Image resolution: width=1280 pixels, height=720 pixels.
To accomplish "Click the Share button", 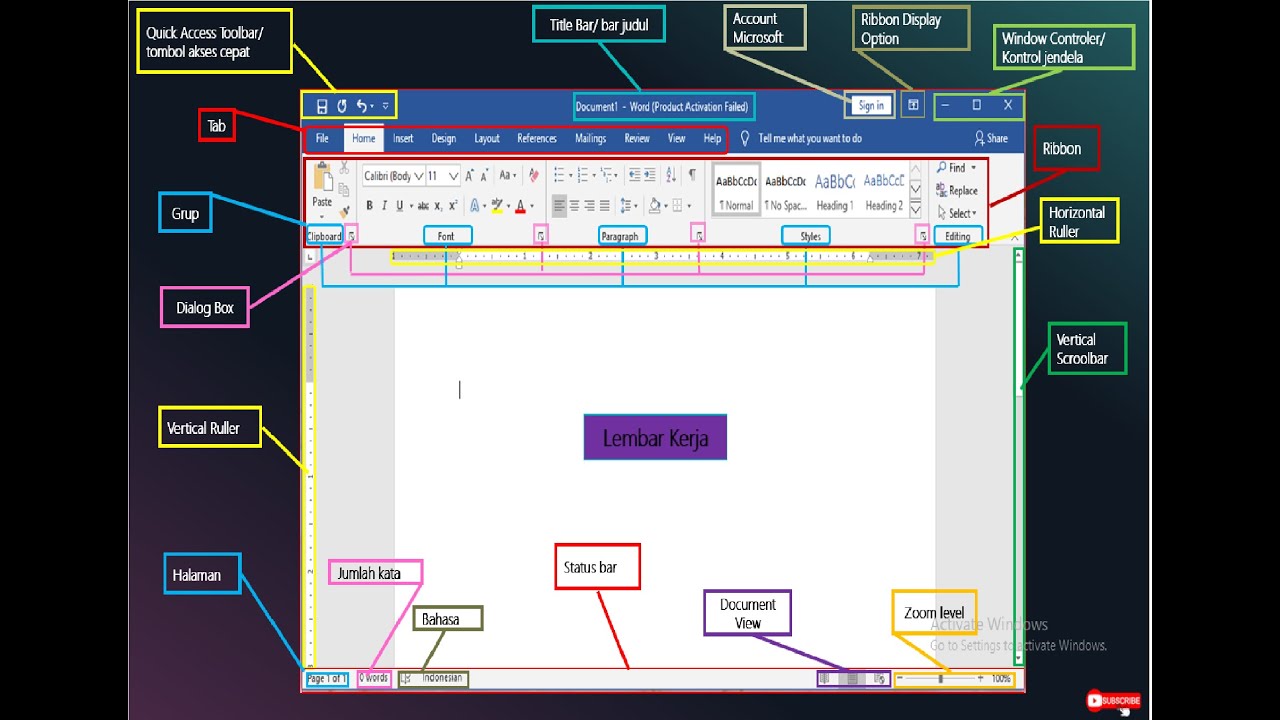I will pyautogui.click(x=991, y=139).
